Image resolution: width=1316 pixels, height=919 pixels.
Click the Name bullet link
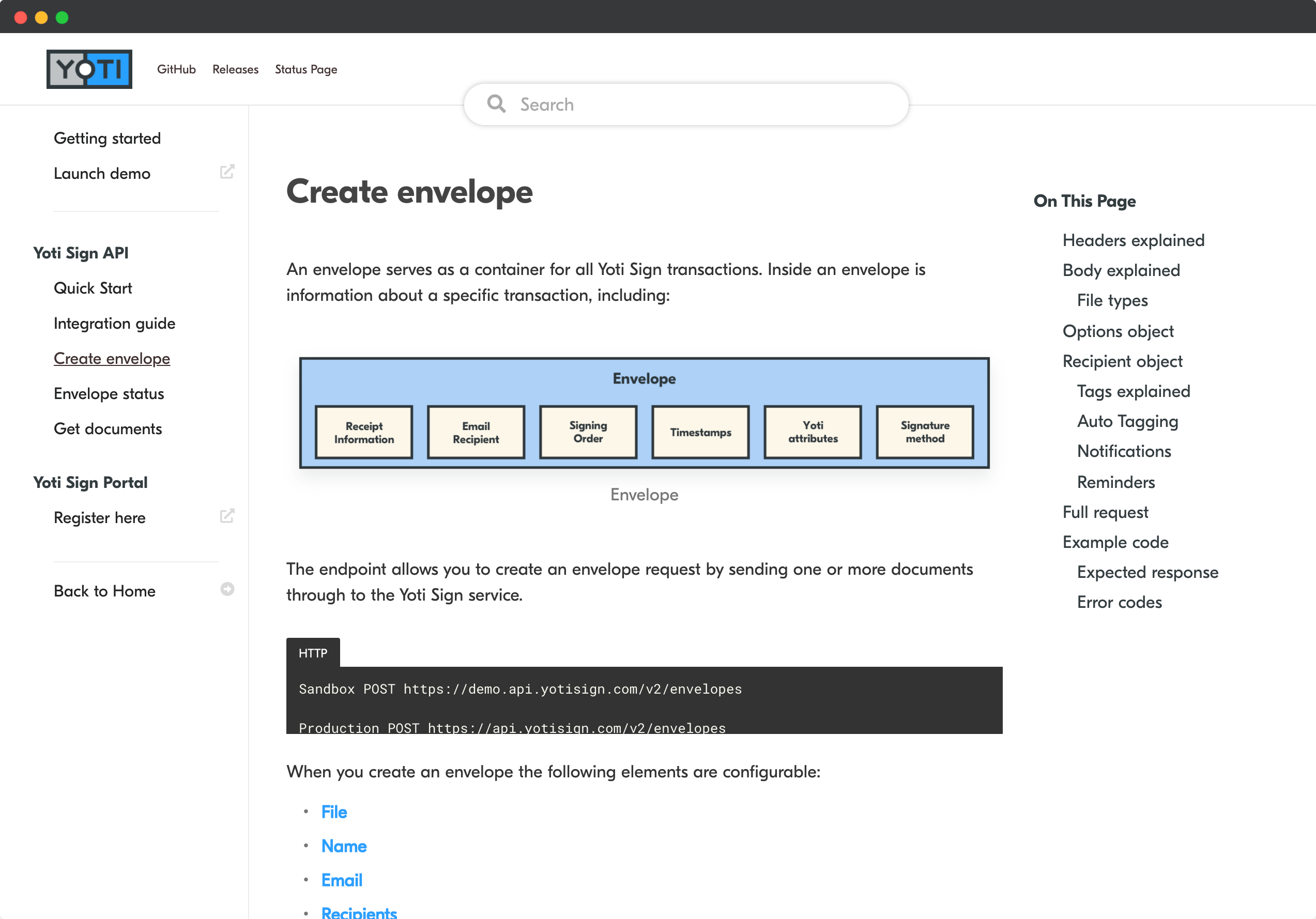click(x=344, y=846)
